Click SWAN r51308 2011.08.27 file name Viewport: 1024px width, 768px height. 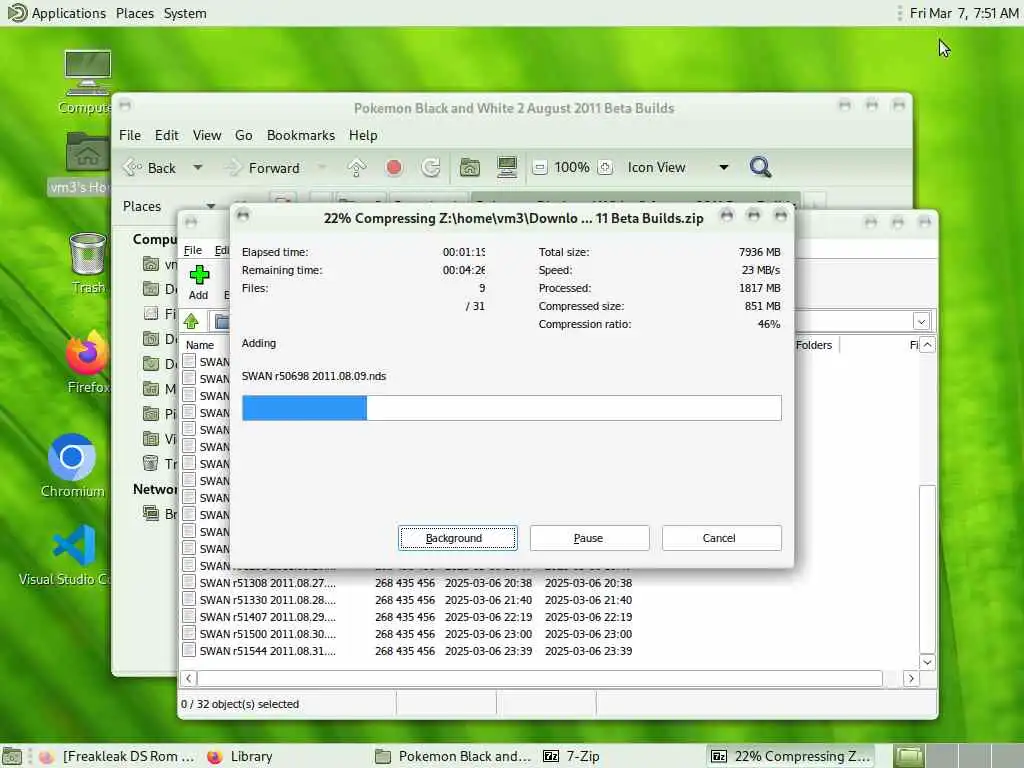click(x=268, y=583)
